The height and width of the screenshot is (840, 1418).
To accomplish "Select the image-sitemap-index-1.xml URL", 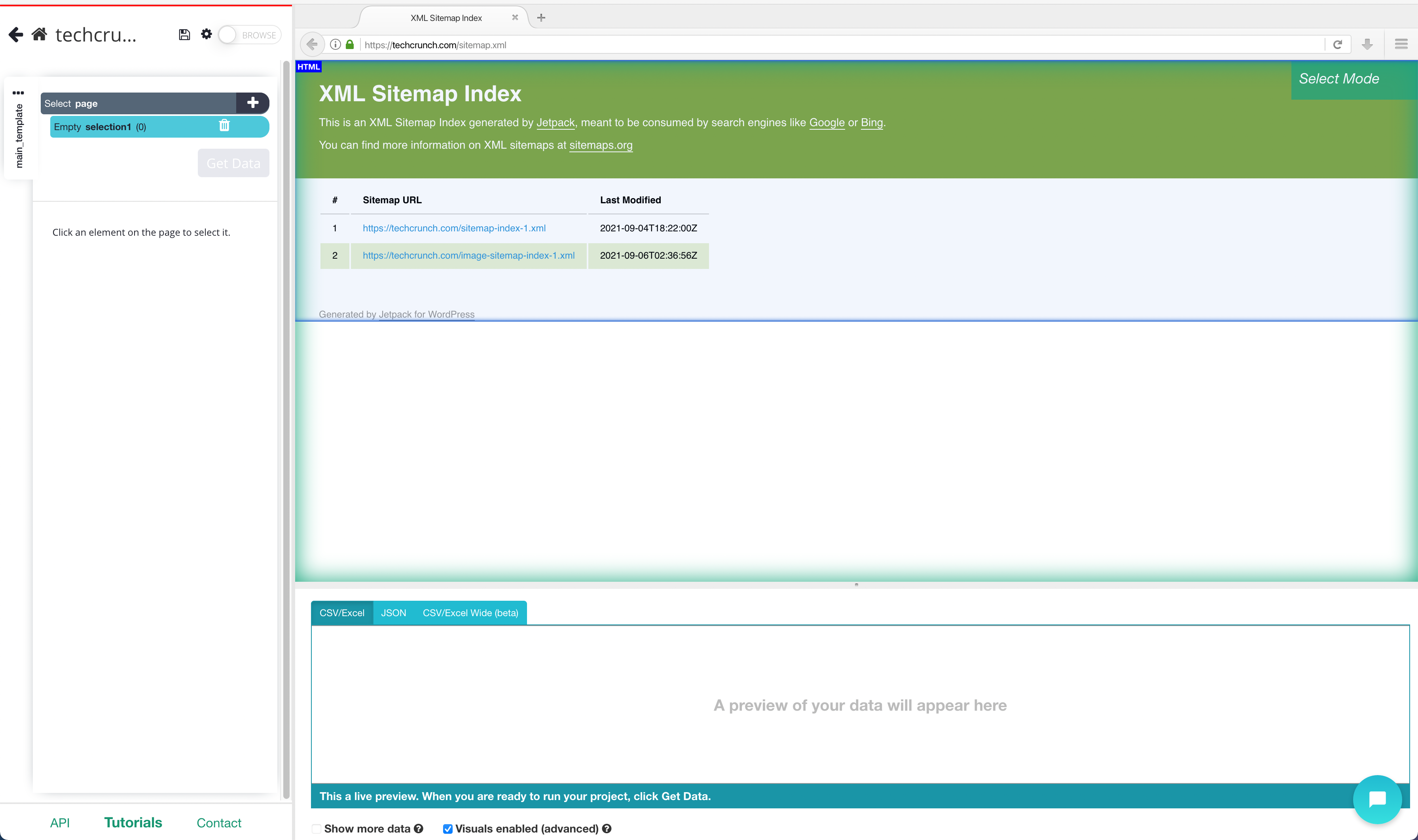I will pos(468,255).
